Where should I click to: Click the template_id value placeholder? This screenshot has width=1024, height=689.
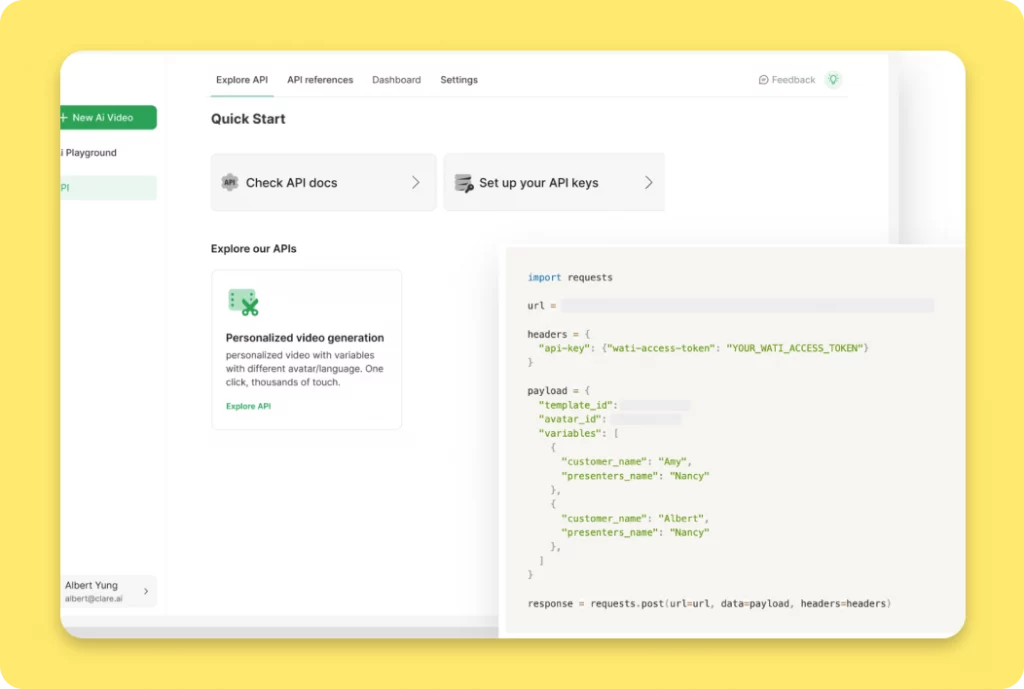(655, 405)
